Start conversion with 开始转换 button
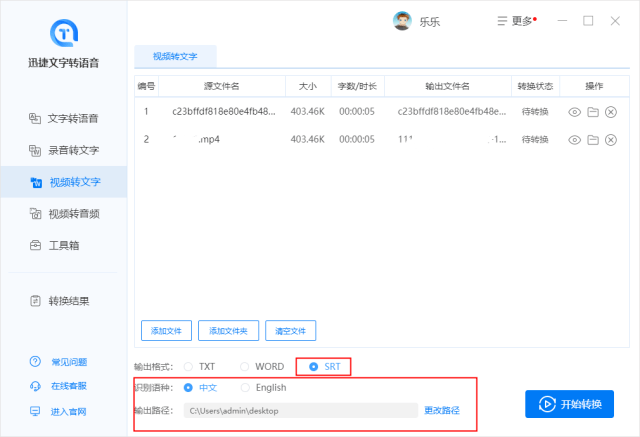The image size is (640, 437). click(569, 404)
